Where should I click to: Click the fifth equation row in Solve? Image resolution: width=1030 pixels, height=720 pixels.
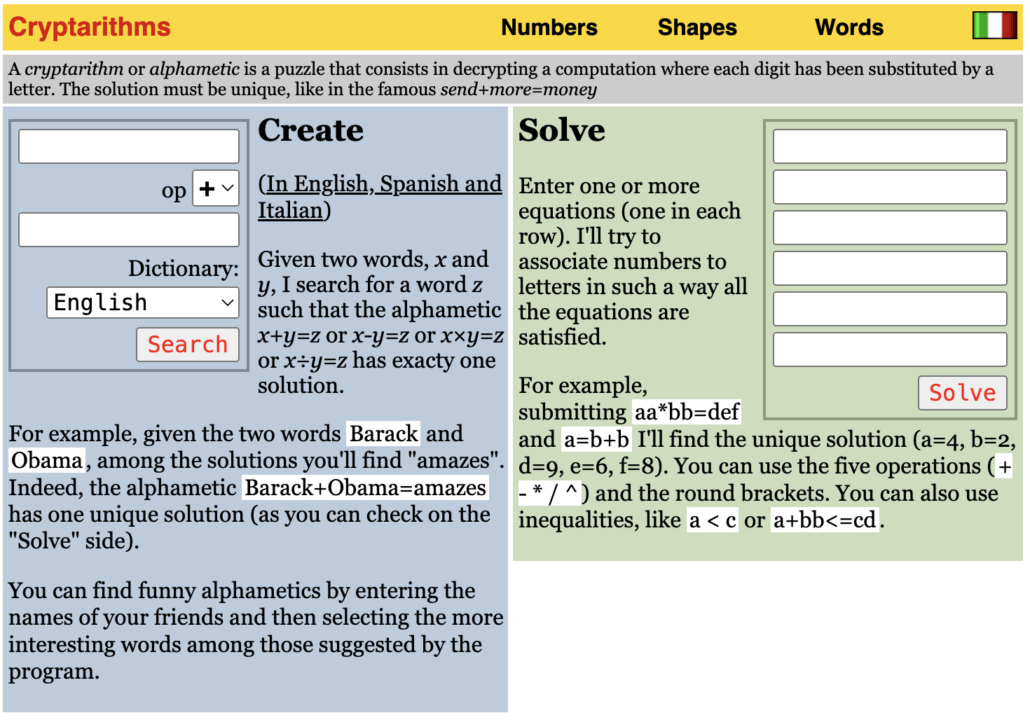pos(889,309)
